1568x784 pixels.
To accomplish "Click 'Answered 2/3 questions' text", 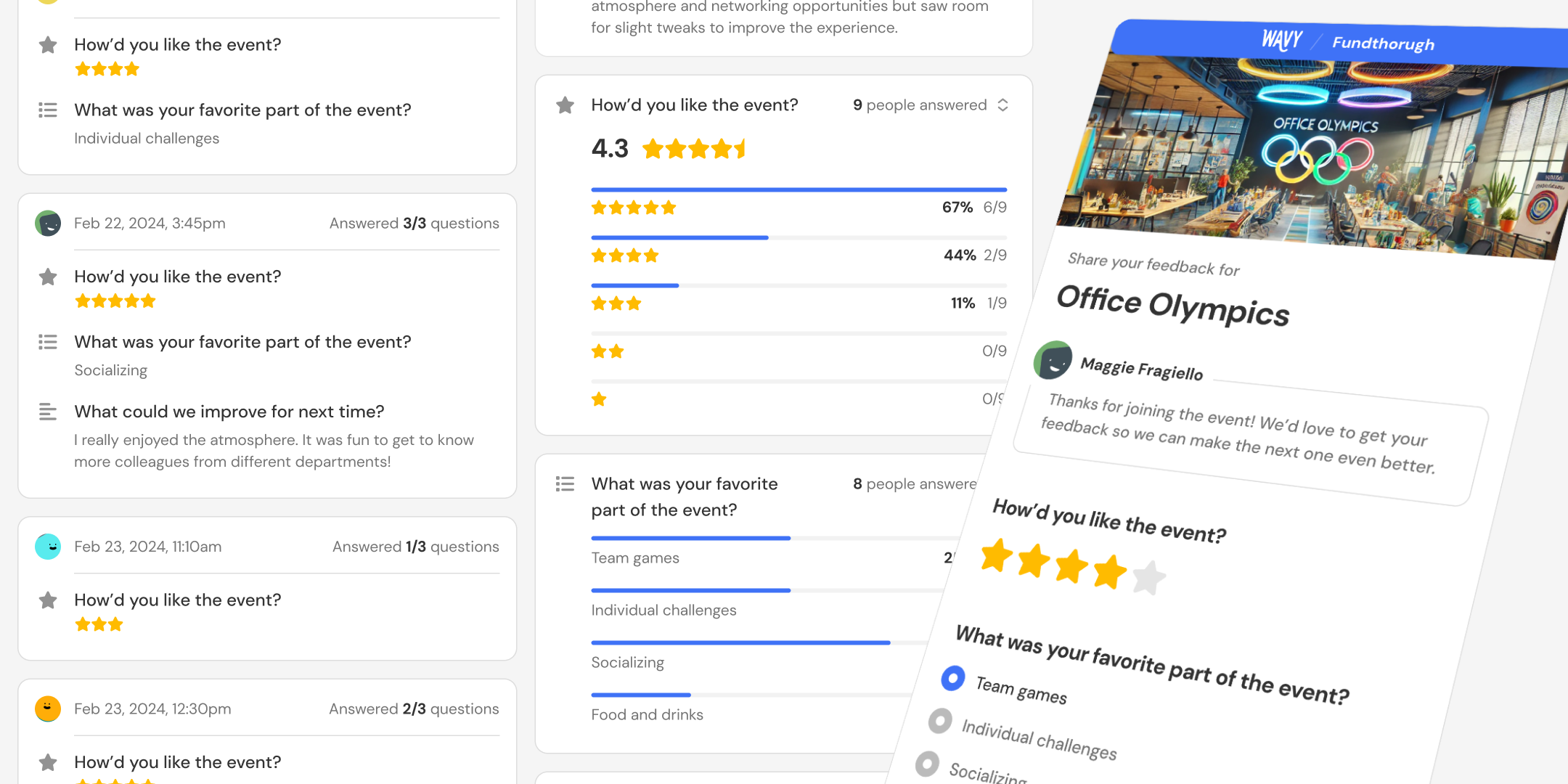I will (x=414, y=709).
